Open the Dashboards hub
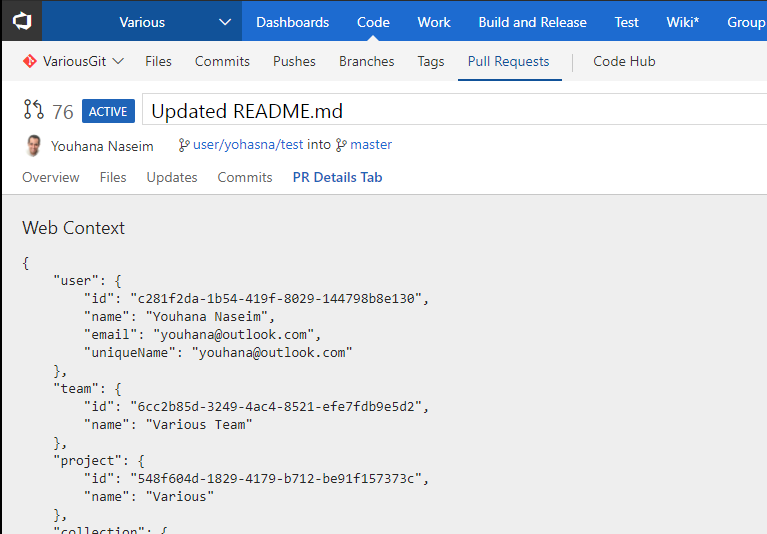 coord(293,22)
